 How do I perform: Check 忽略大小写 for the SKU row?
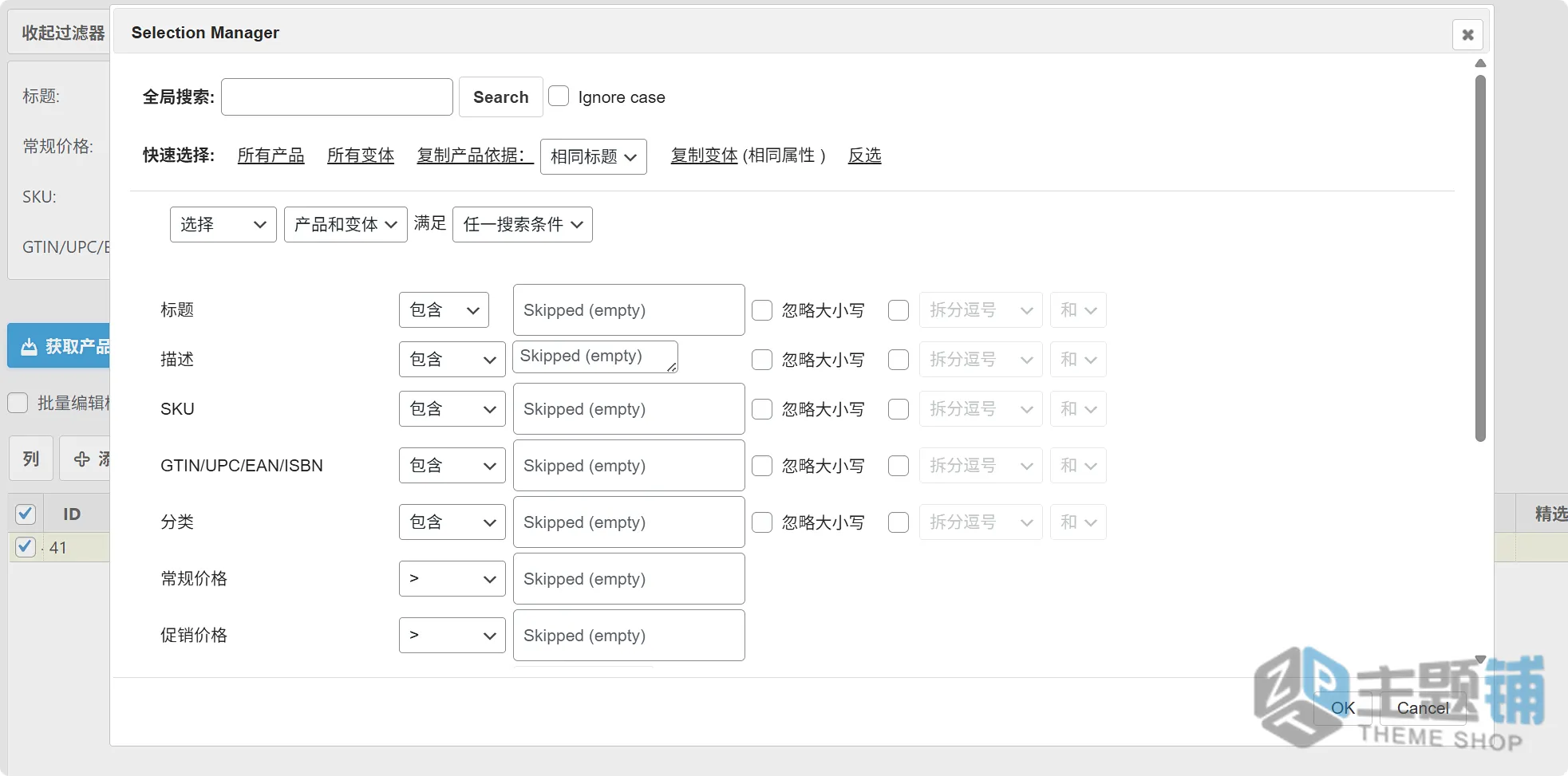point(762,409)
